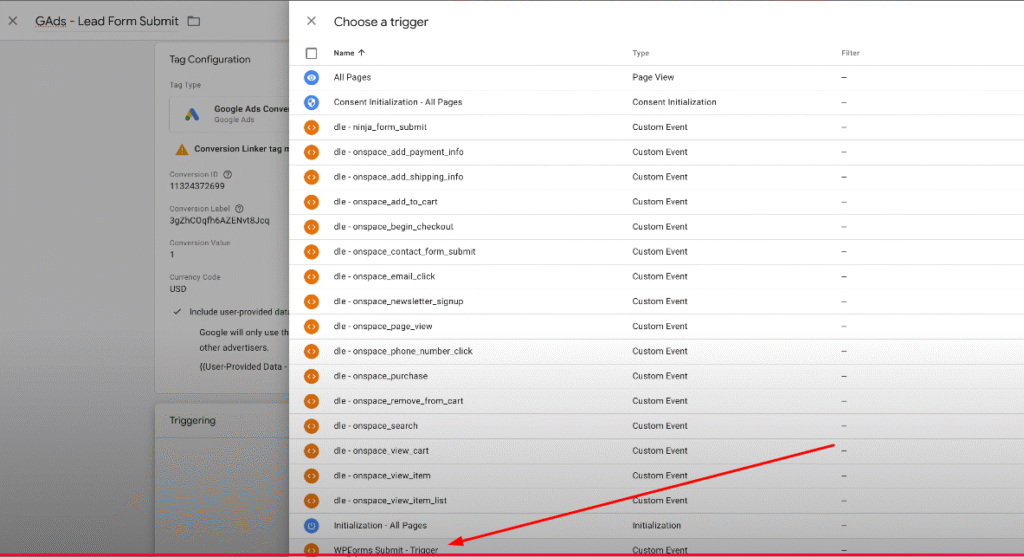Open the Conversion ID help icon

point(227,174)
